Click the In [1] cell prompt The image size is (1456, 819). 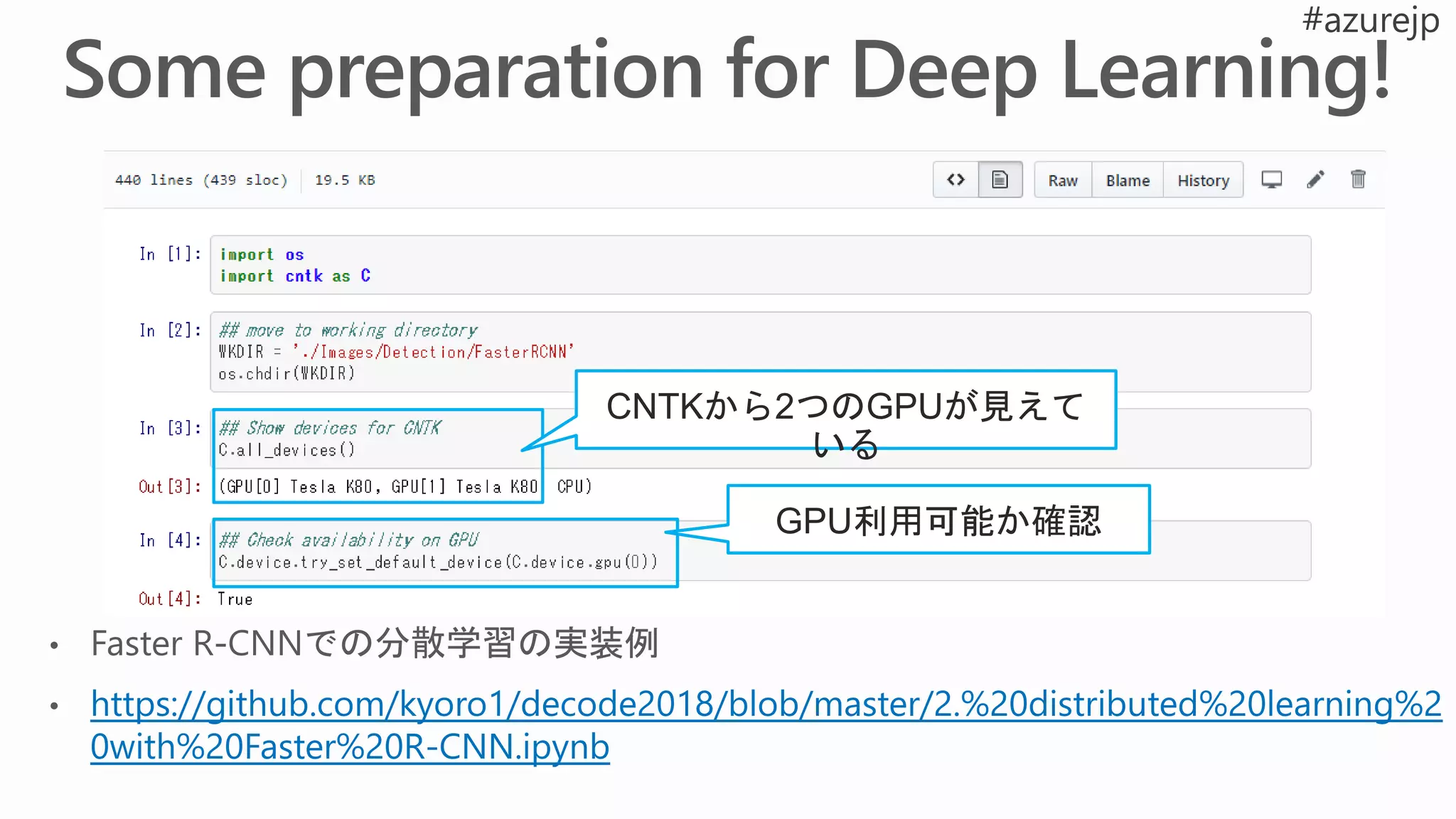coord(170,254)
